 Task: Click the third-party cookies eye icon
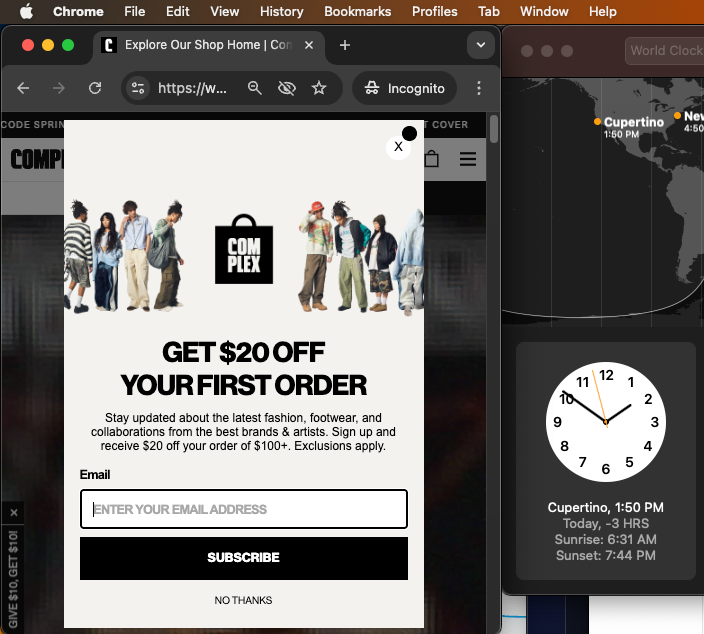[286, 88]
